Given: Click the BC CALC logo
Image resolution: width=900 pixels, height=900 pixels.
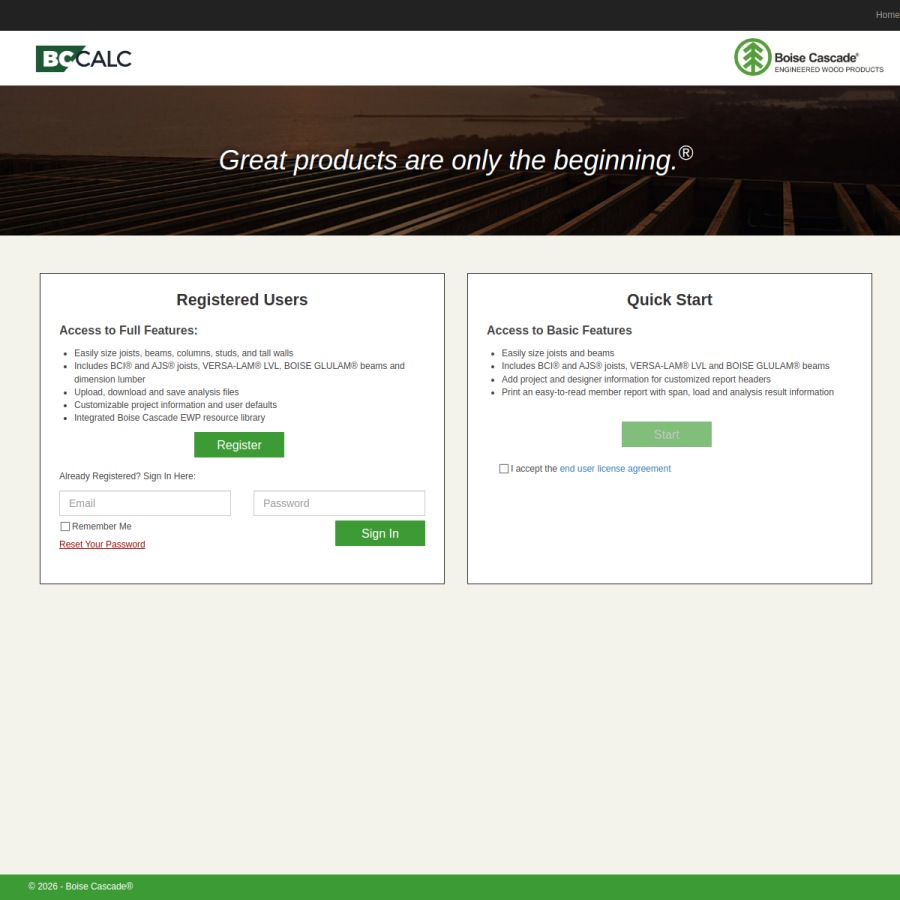Looking at the screenshot, I should pos(84,59).
